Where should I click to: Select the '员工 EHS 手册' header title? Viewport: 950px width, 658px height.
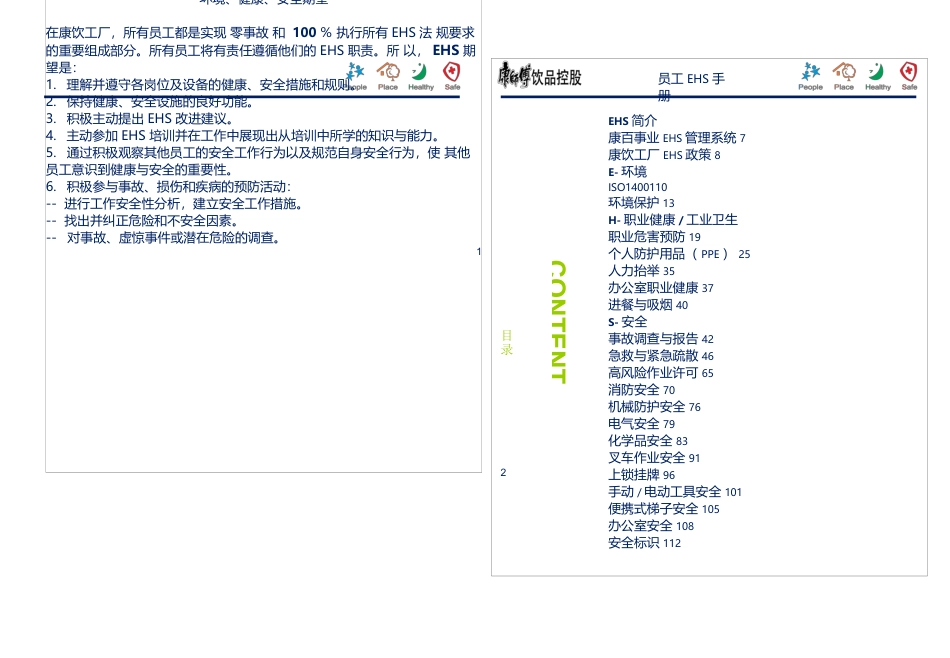(x=691, y=87)
